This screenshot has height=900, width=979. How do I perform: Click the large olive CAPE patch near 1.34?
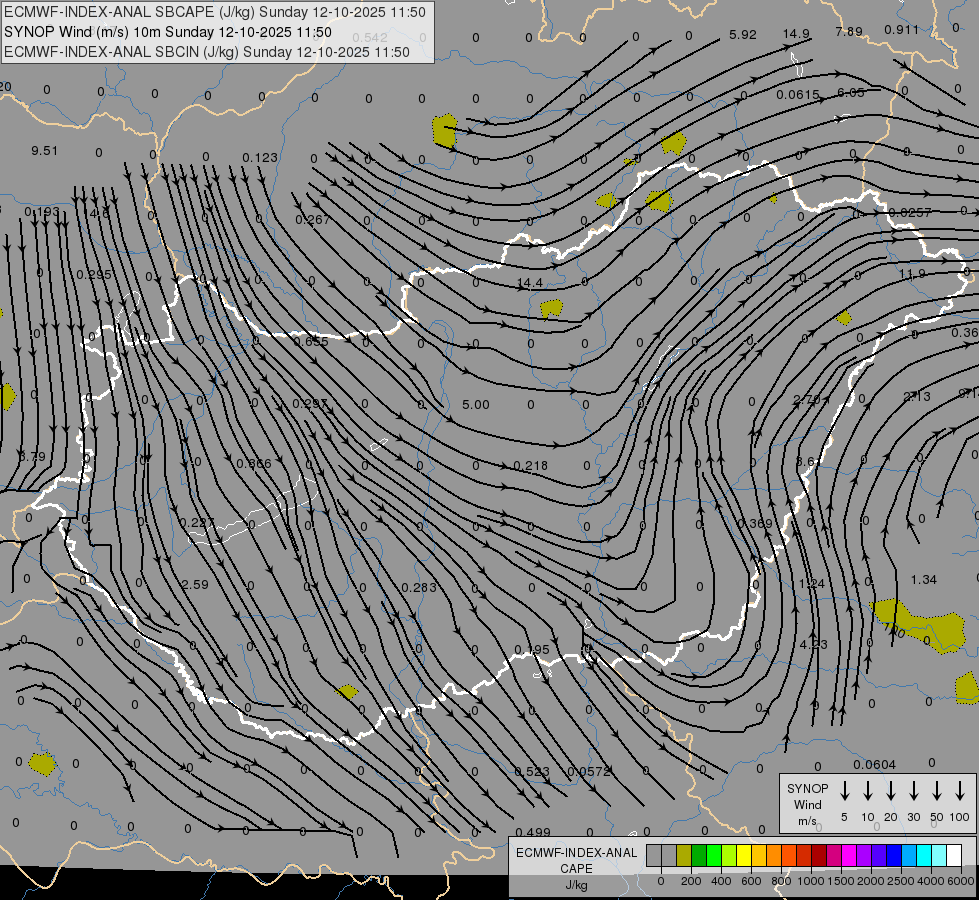point(919,625)
